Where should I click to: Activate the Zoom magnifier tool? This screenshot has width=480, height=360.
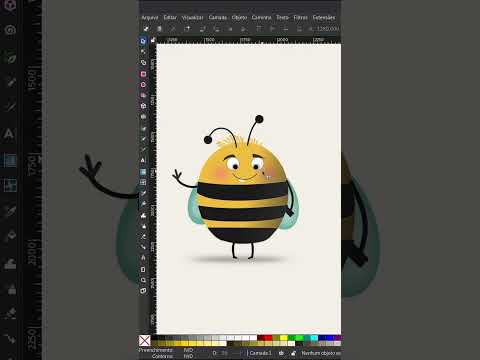coord(143,280)
